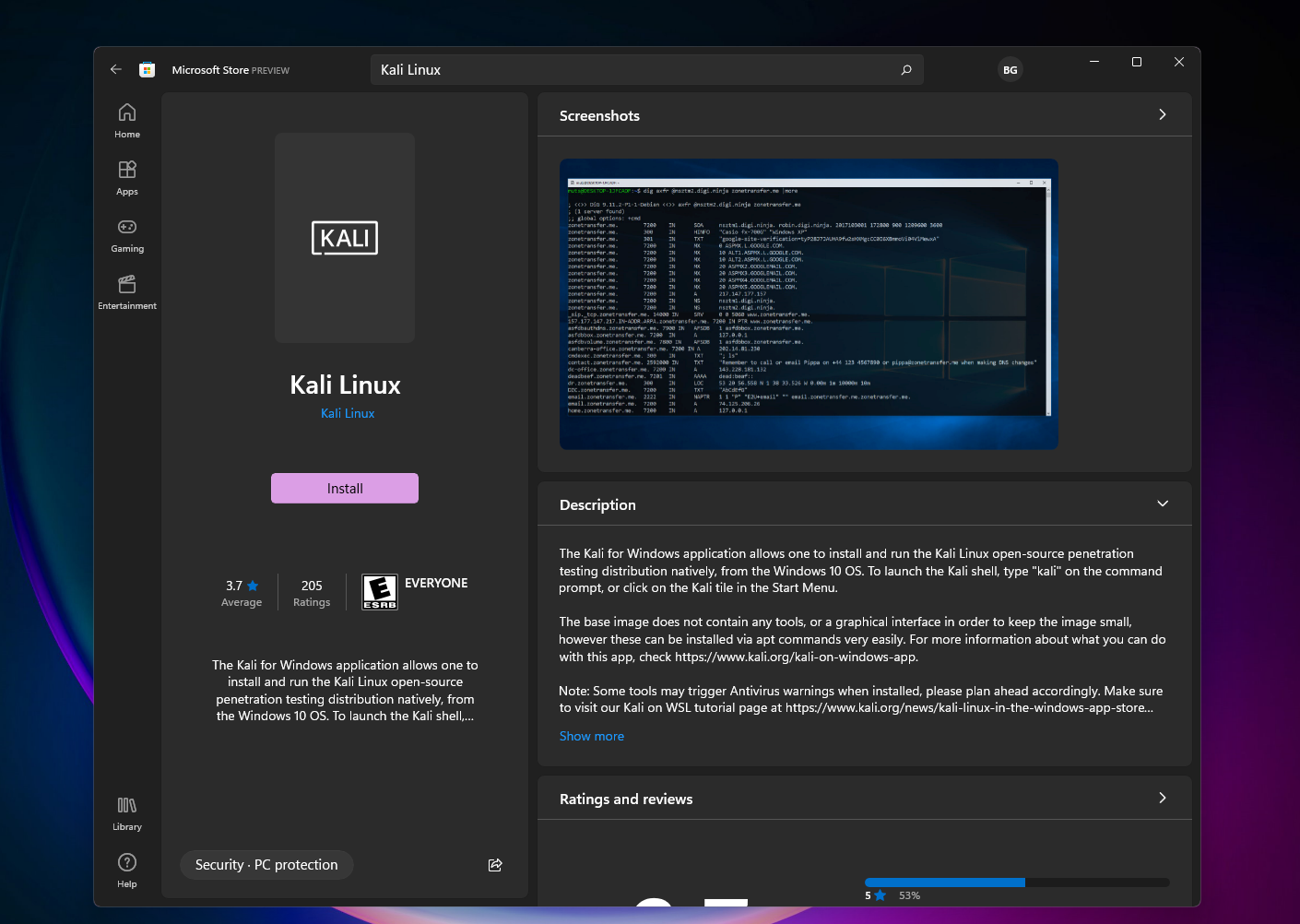Viewport: 1300px width, 924px height.
Task: Minimize the Microsoft Store window
Action: pos(1094,62)
